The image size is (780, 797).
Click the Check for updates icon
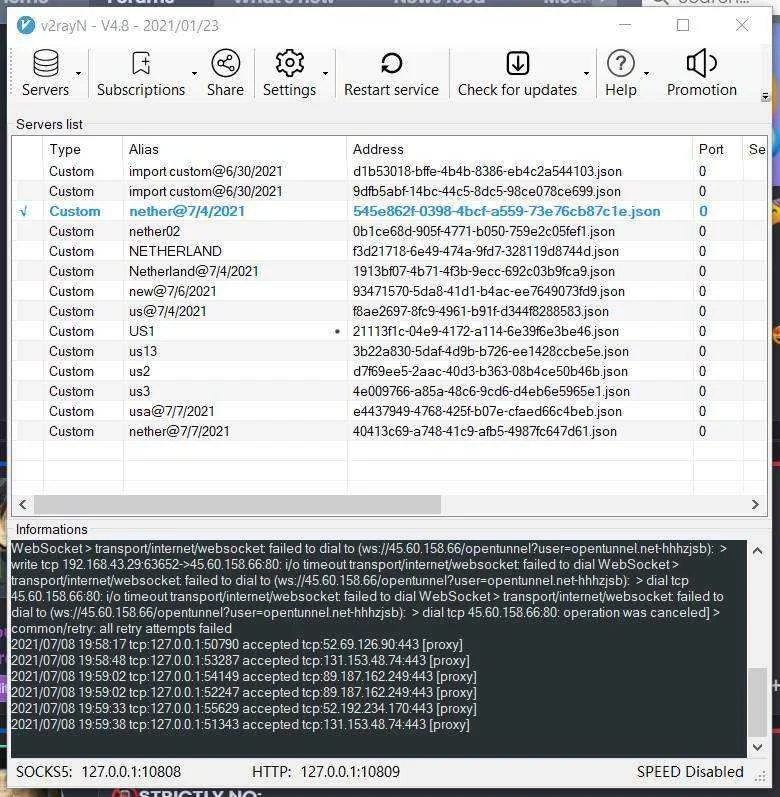(518, 64)
